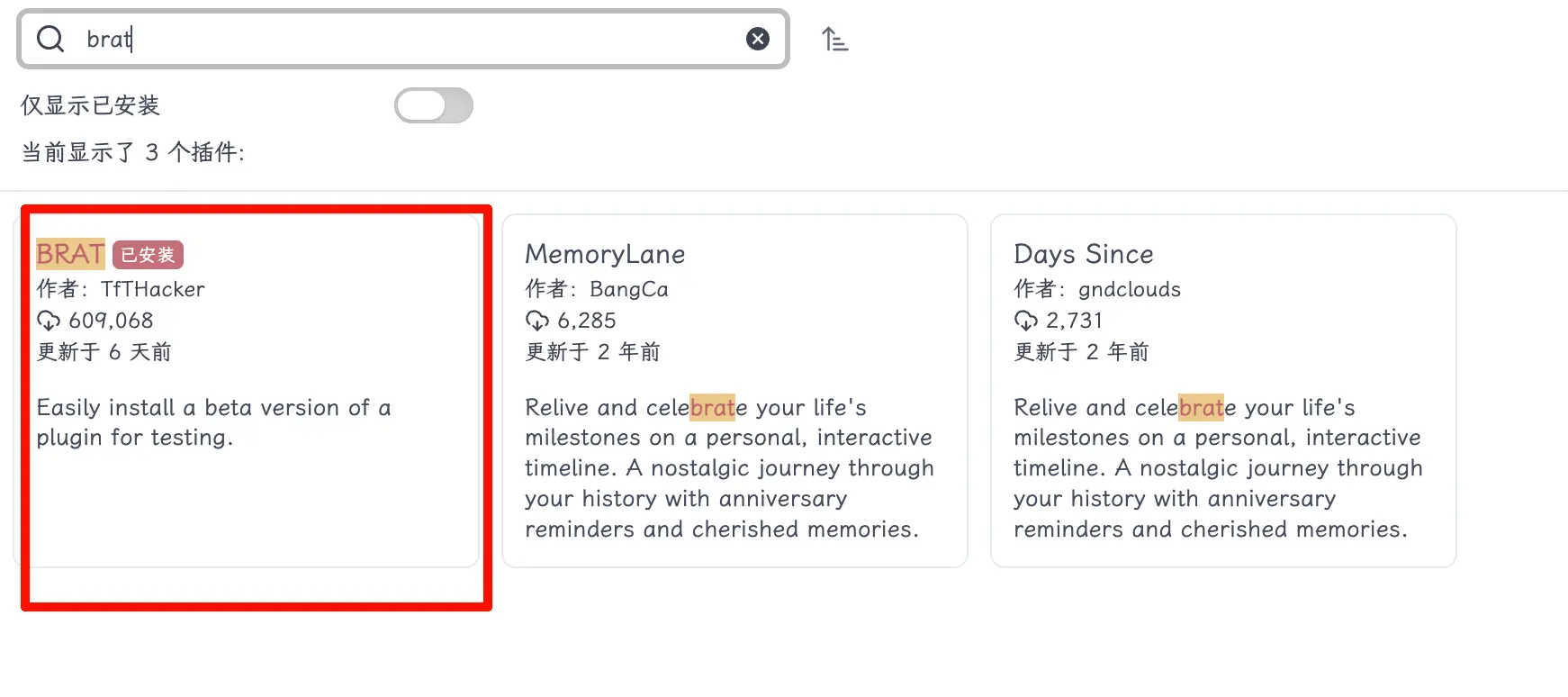Open the BRAT plugin title

tap(70, 254)
